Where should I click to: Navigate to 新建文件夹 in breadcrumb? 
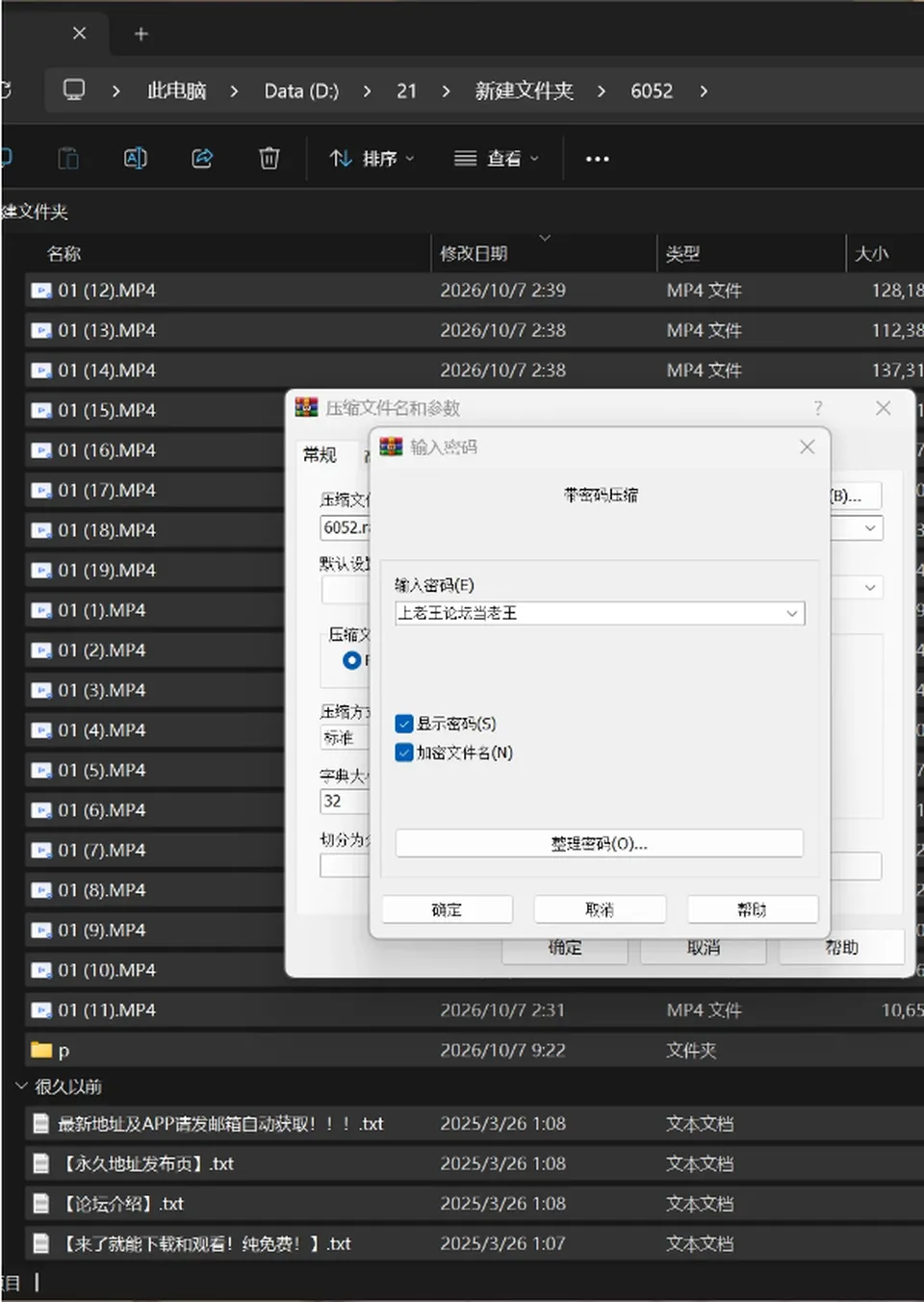pyautogui.click(x=524, y=91)
